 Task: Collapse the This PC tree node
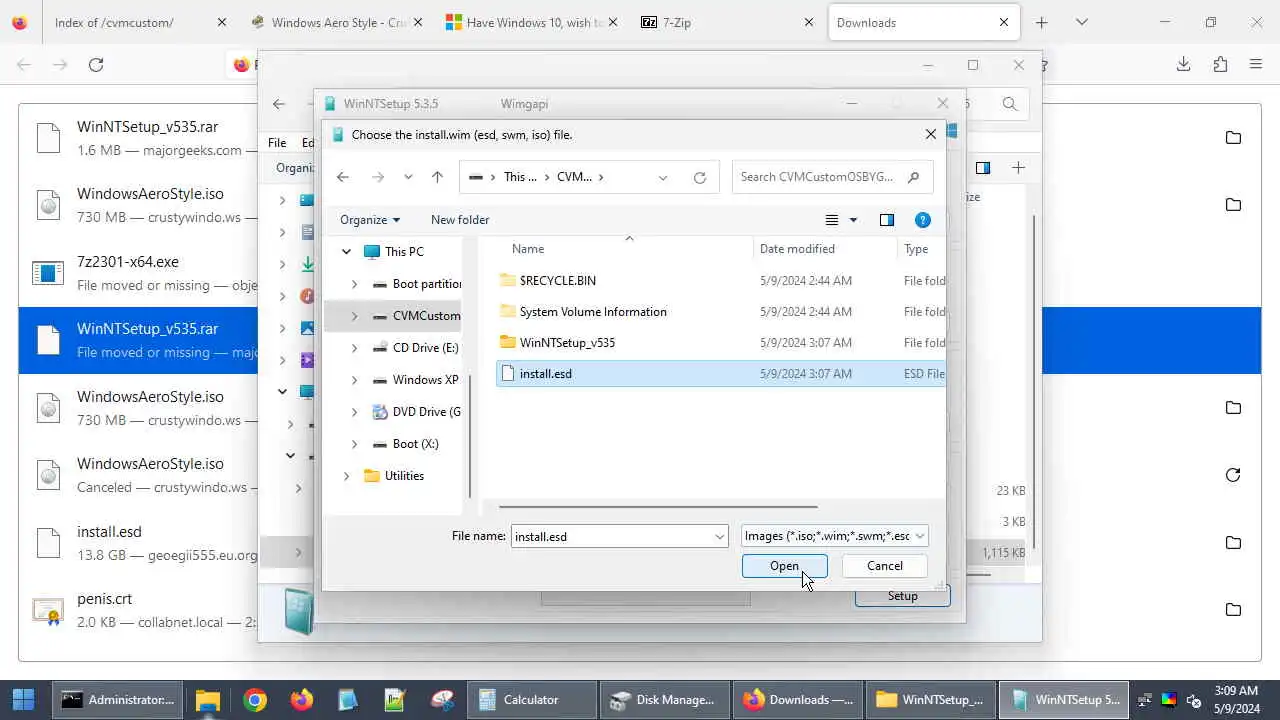[x=347, y=252]
